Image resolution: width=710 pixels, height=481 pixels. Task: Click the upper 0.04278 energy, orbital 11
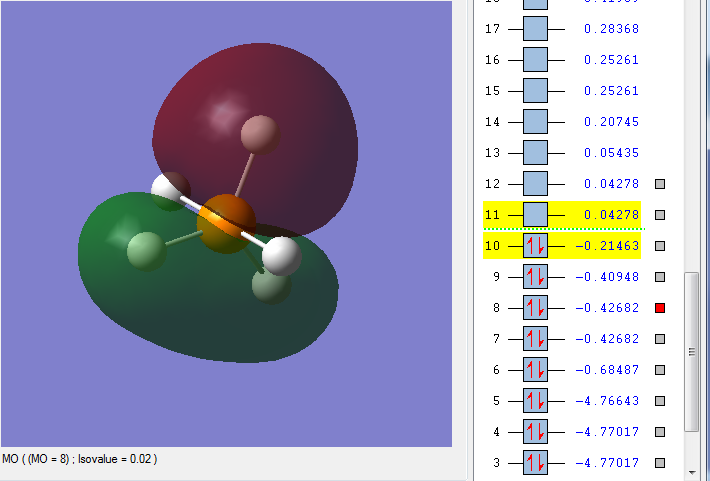(611, 215)
